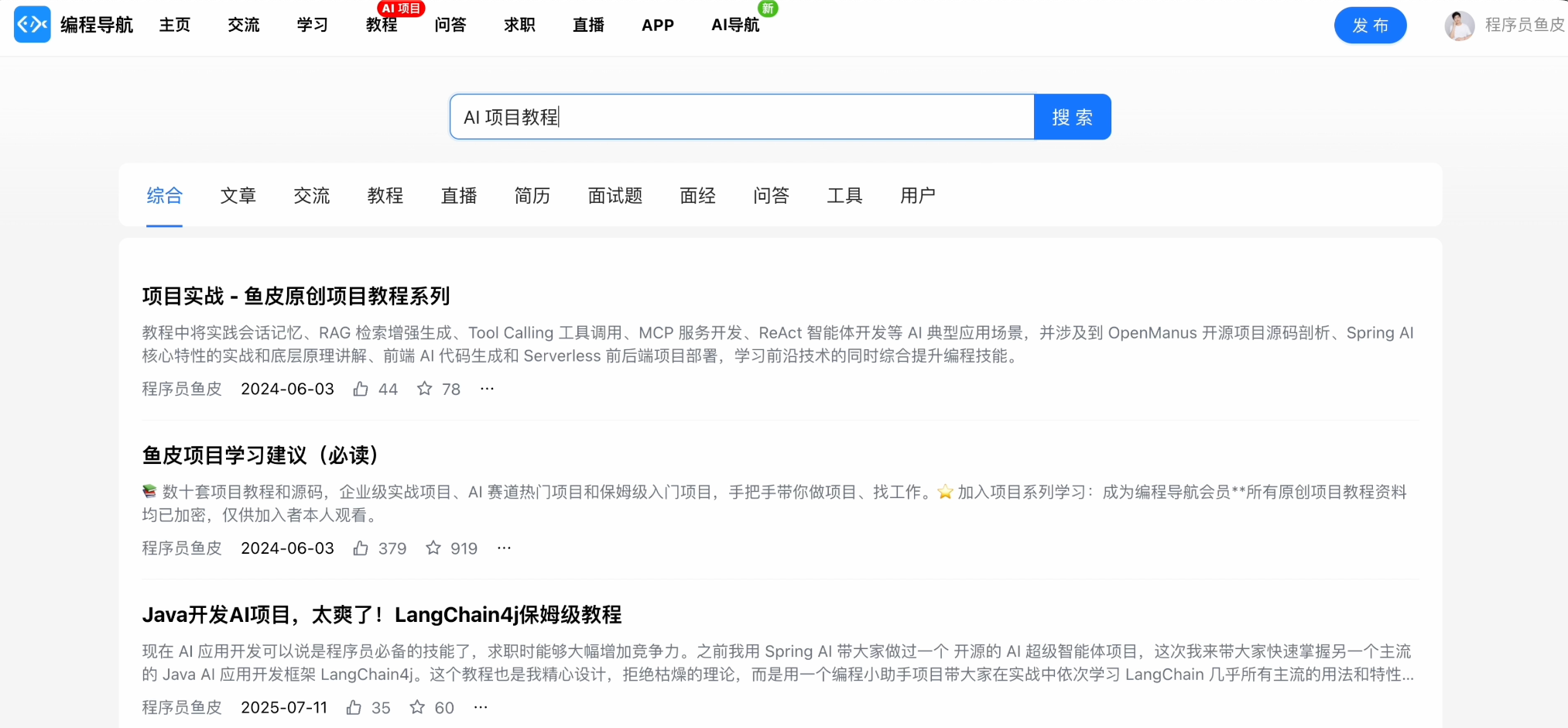Select the 面试题 results tab

point(615,196)
